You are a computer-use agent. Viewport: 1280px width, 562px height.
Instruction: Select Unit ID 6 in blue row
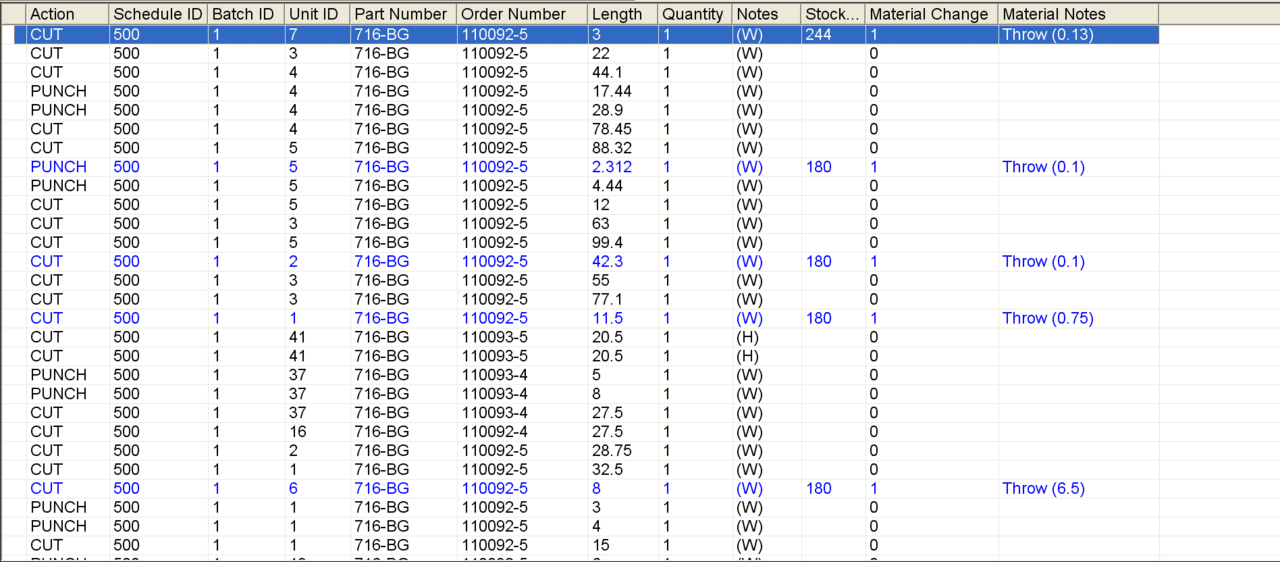[293, 488]
